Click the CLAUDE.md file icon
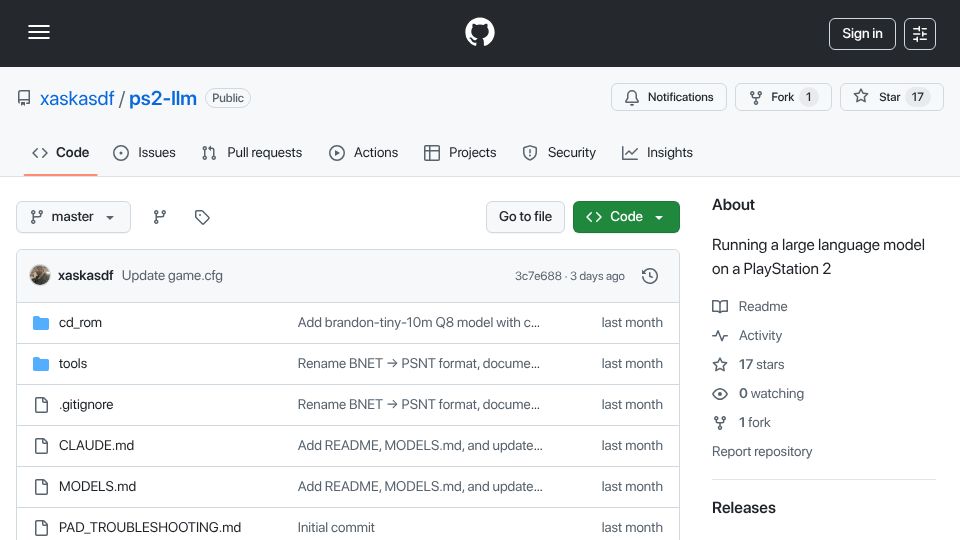This screenshot has height=540, width=960. [41, 446]
